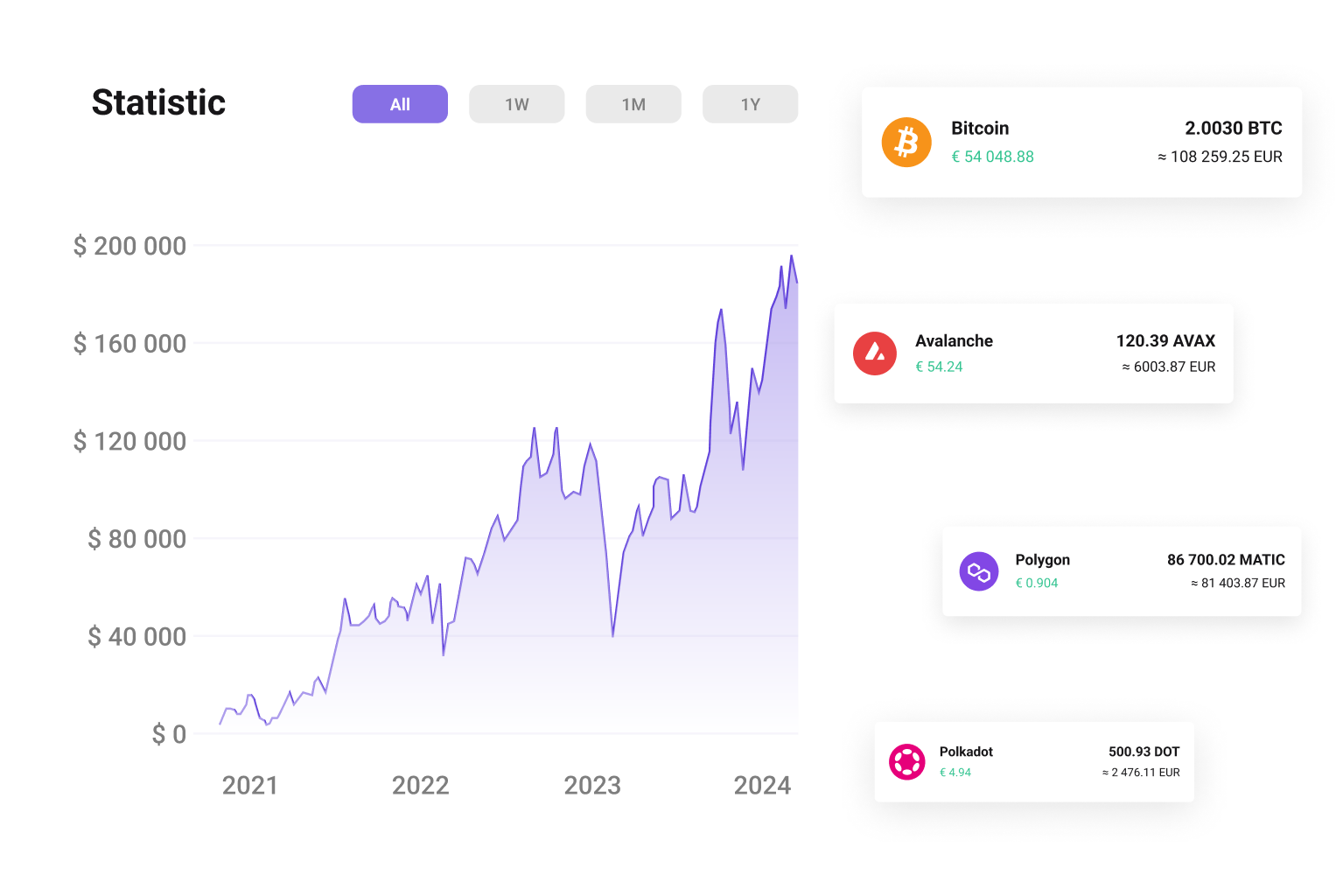Click the Bitcoin logo icon
This screenshot has width=1343, height=896.
[x=906, y=141]
